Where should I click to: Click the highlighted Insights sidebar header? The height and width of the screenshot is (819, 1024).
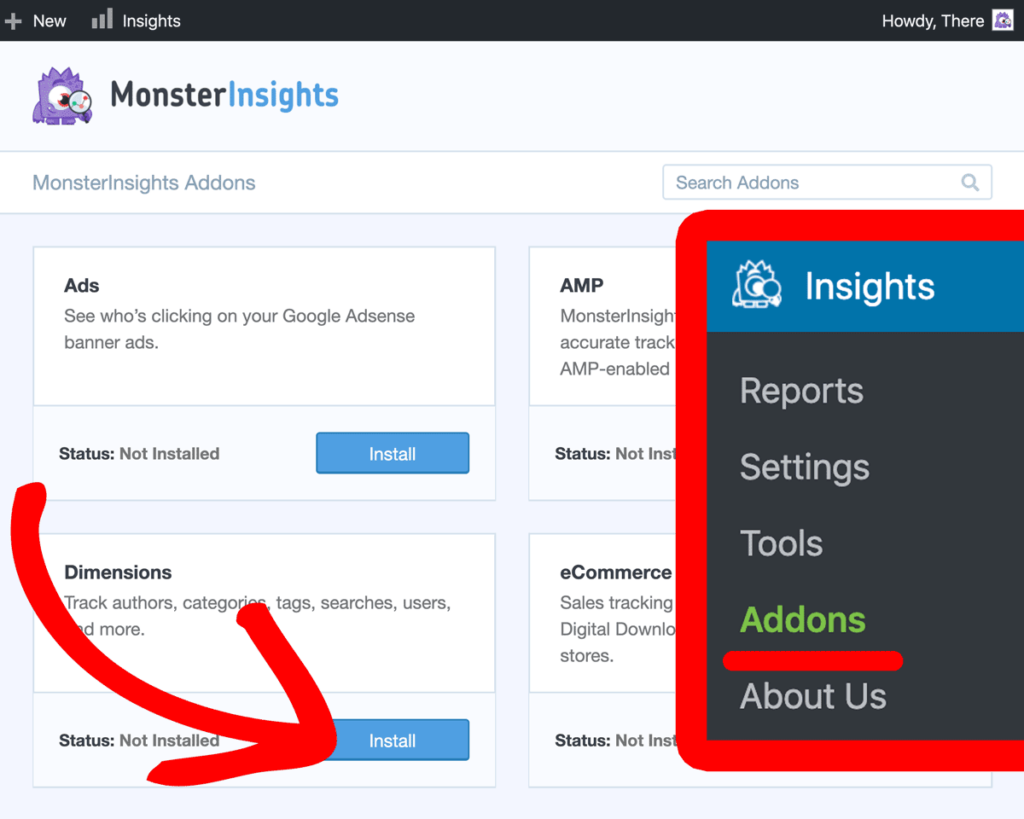868,286
